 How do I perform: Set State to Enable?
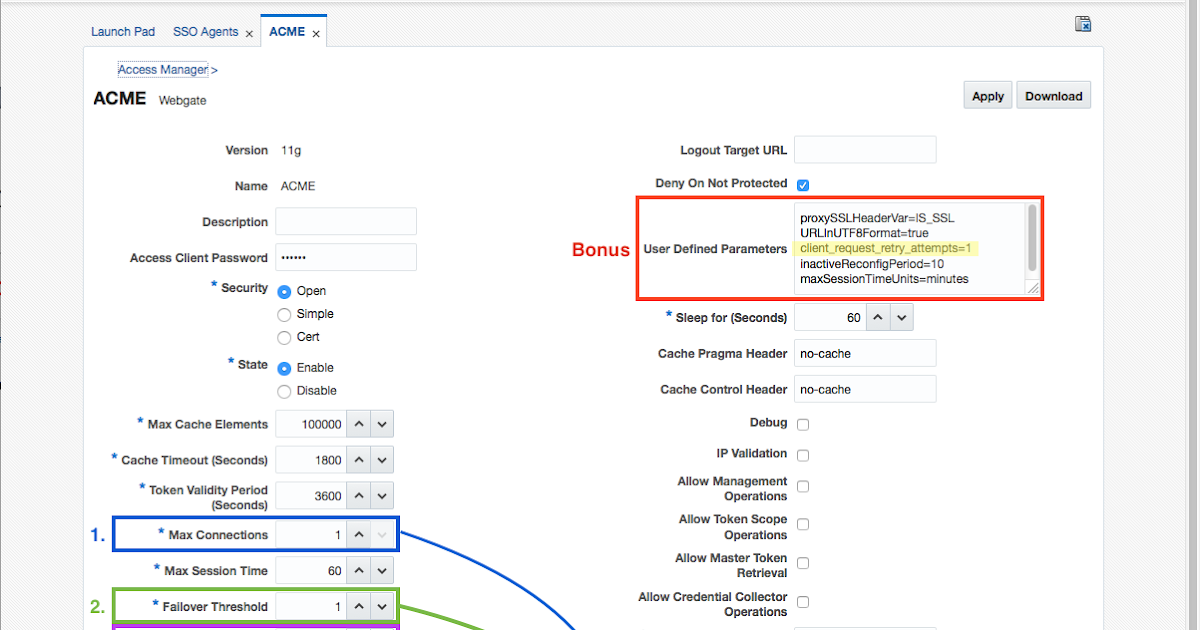coord(284,368)
